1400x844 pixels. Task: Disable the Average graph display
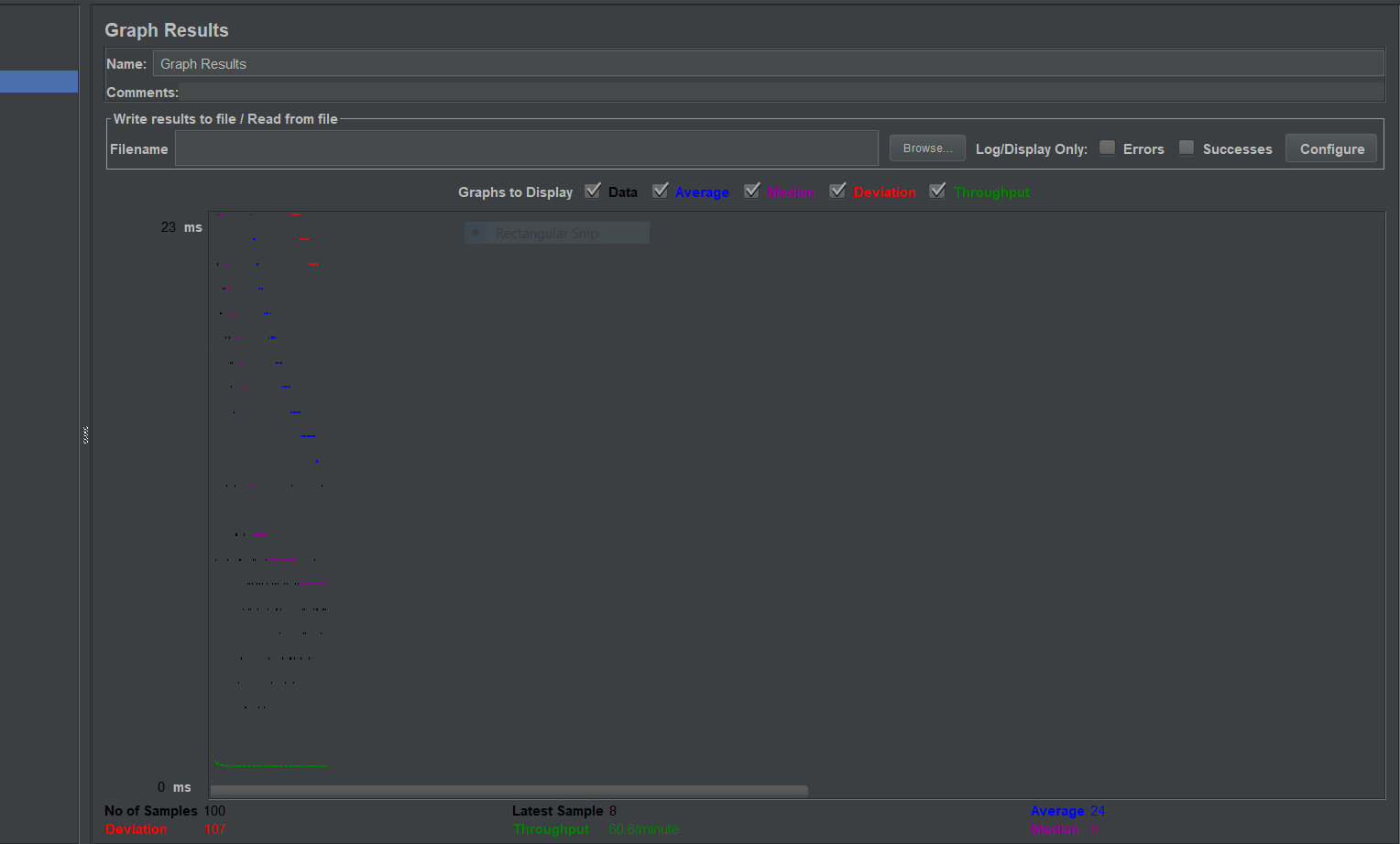662,191
